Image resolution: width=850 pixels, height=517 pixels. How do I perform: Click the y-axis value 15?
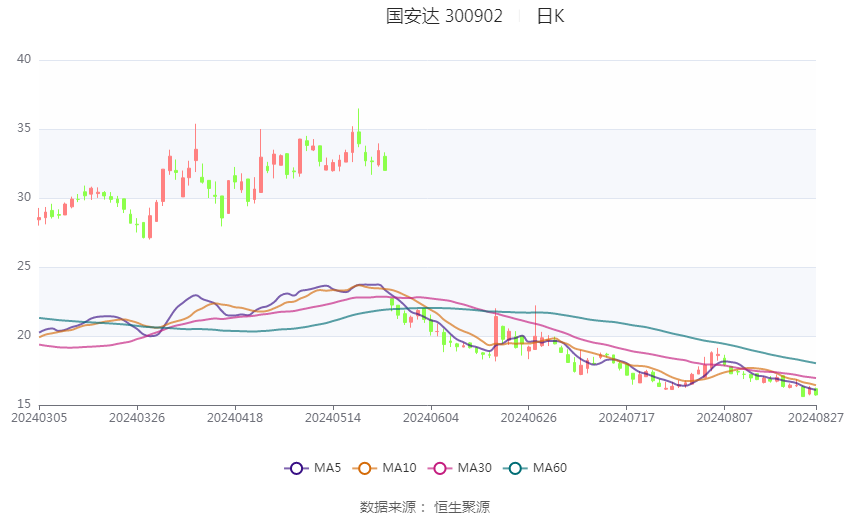point(24,404)
